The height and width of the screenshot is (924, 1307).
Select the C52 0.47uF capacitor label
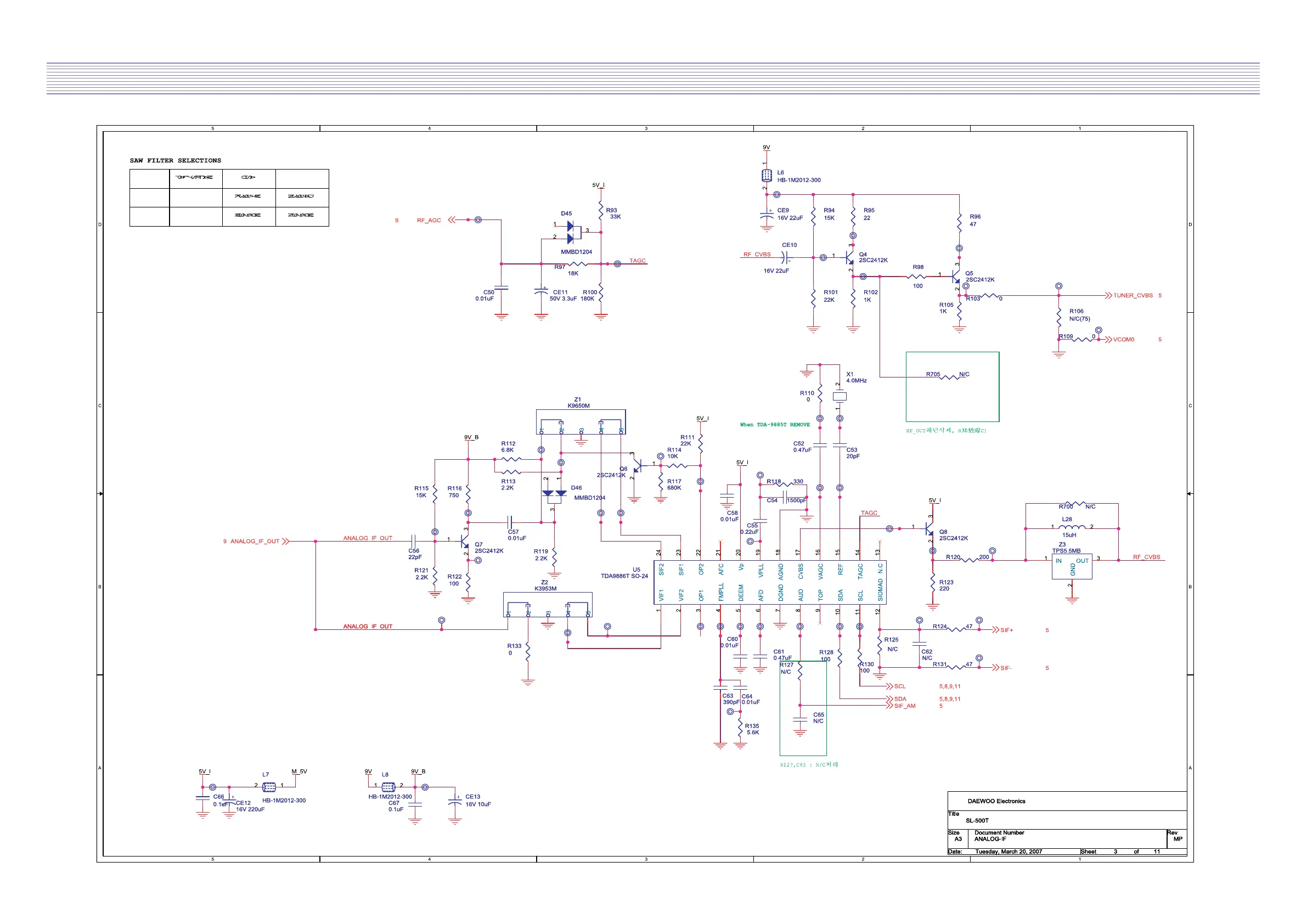pos(802,447)
